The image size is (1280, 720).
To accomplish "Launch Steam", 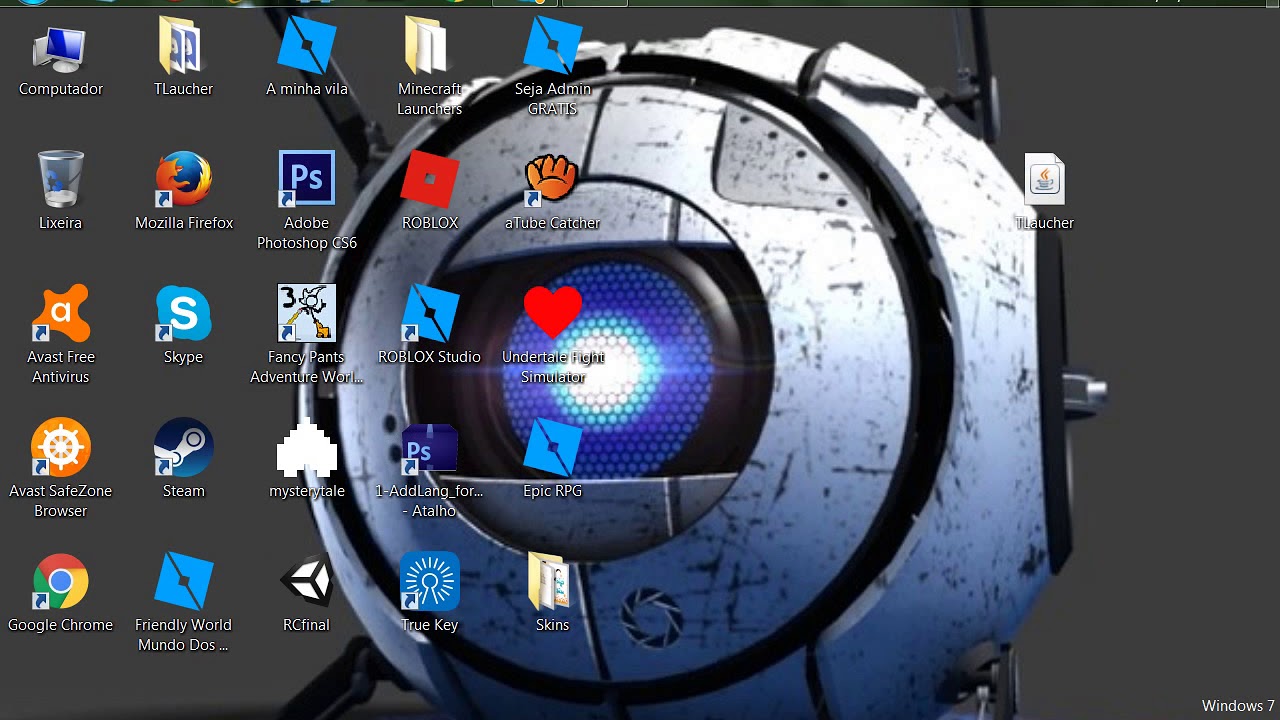I will coord(184,447).
